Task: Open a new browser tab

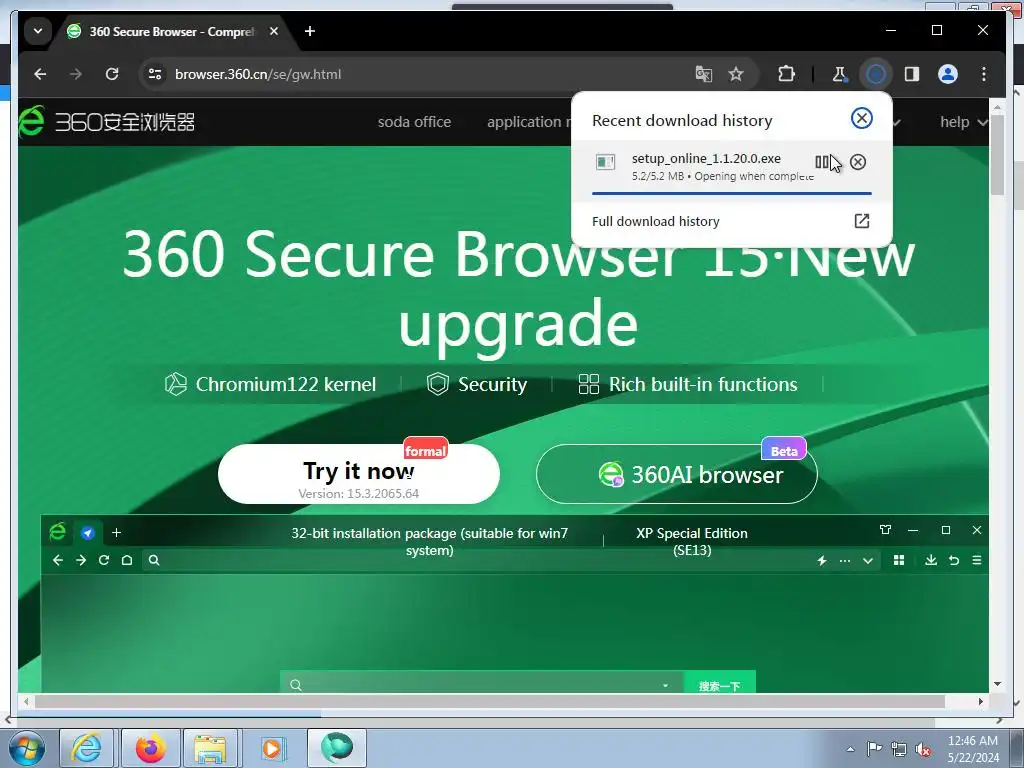Action: point(310,31)
